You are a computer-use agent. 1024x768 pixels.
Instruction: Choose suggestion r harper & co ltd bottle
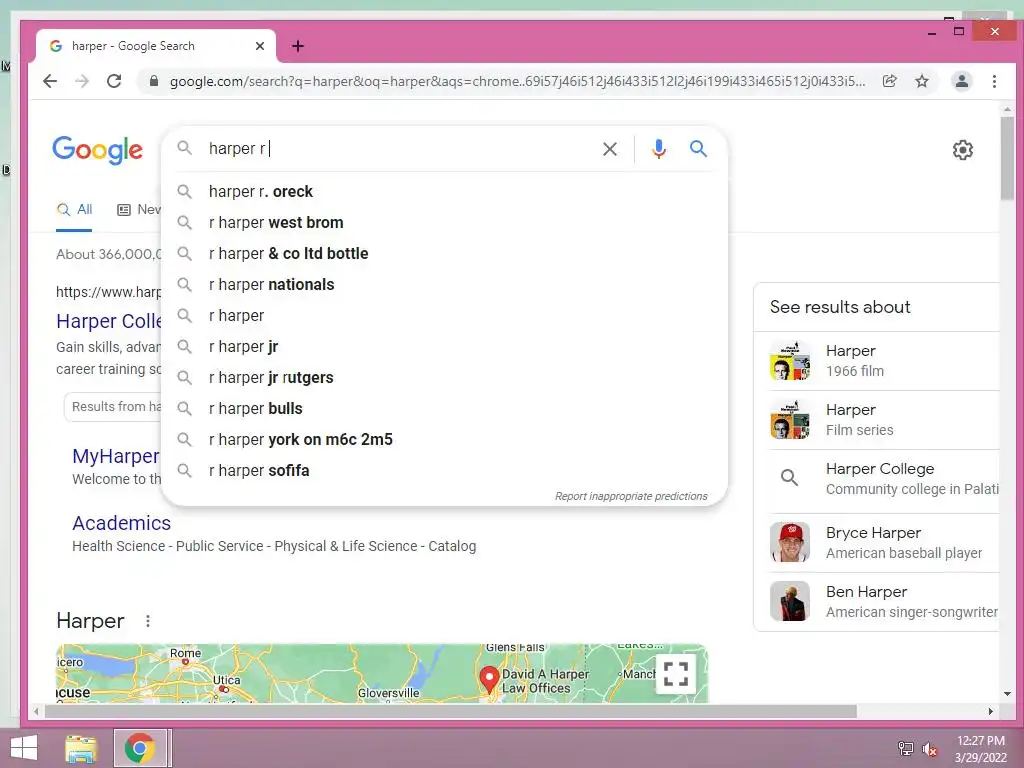444,253
